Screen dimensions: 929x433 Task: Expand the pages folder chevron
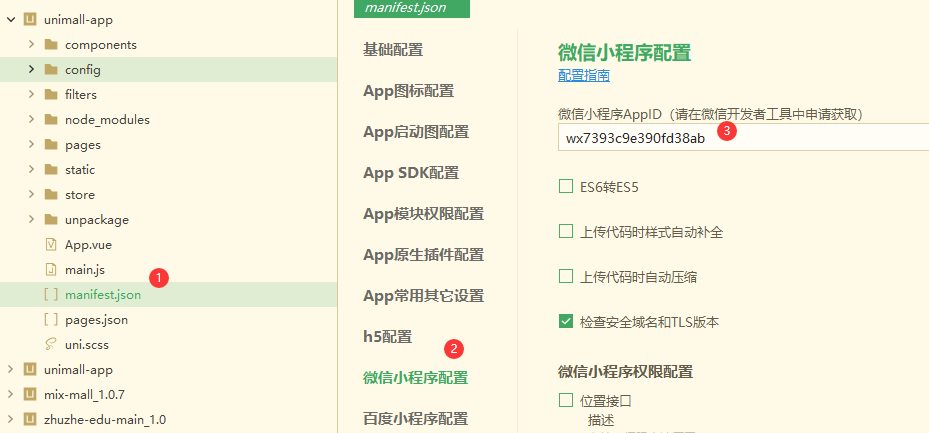[31, 145]
